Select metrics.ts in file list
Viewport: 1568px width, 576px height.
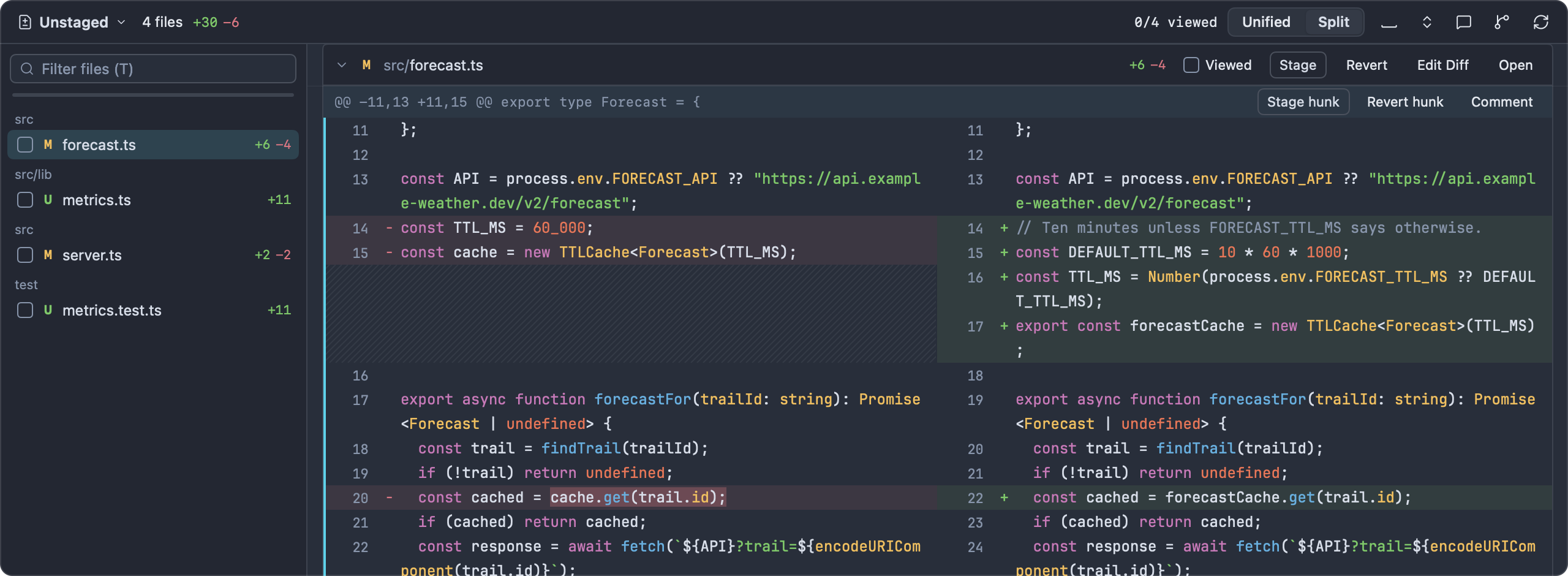point(153,200)
